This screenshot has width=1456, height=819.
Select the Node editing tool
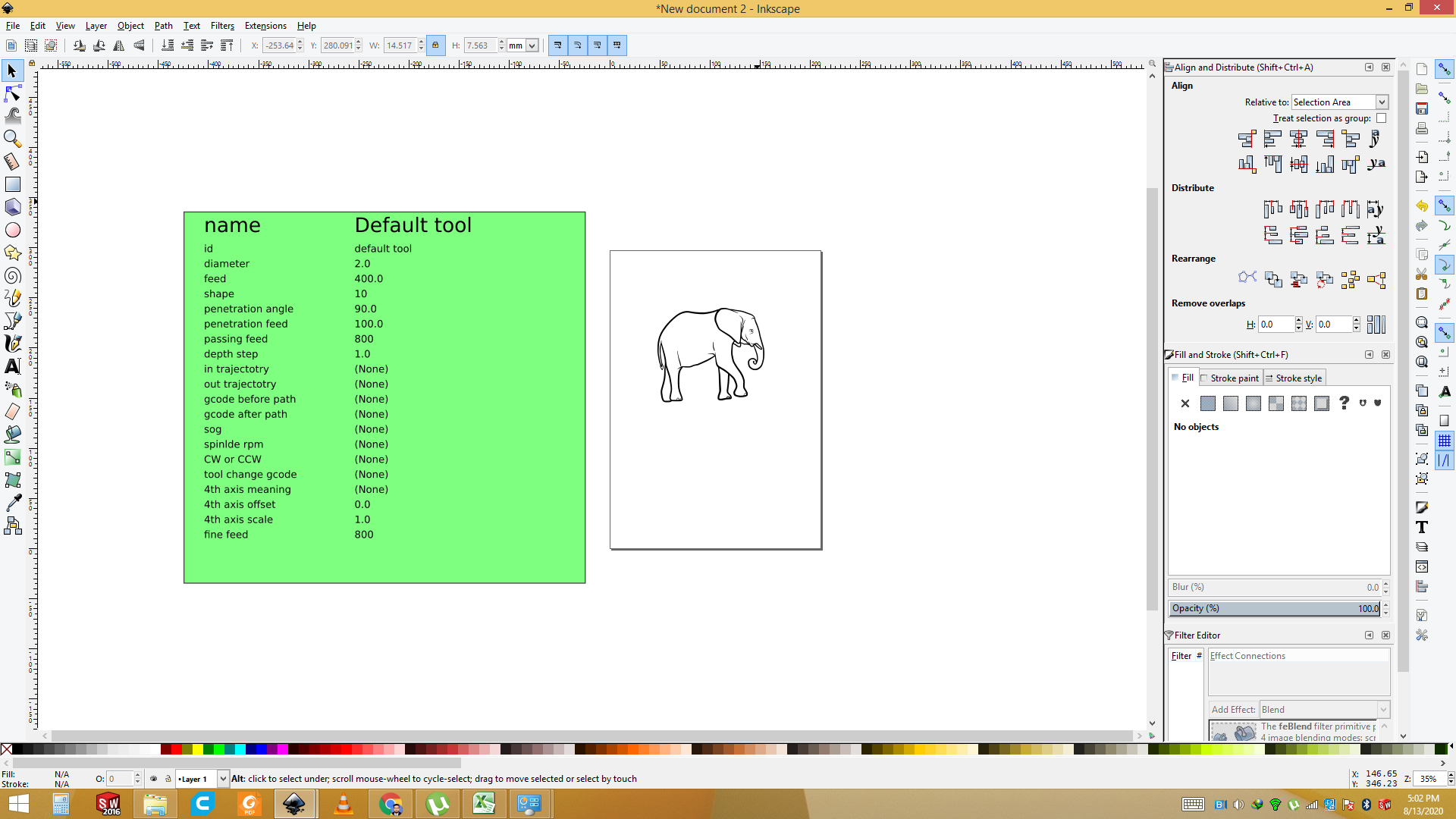(x=13, y=93)
